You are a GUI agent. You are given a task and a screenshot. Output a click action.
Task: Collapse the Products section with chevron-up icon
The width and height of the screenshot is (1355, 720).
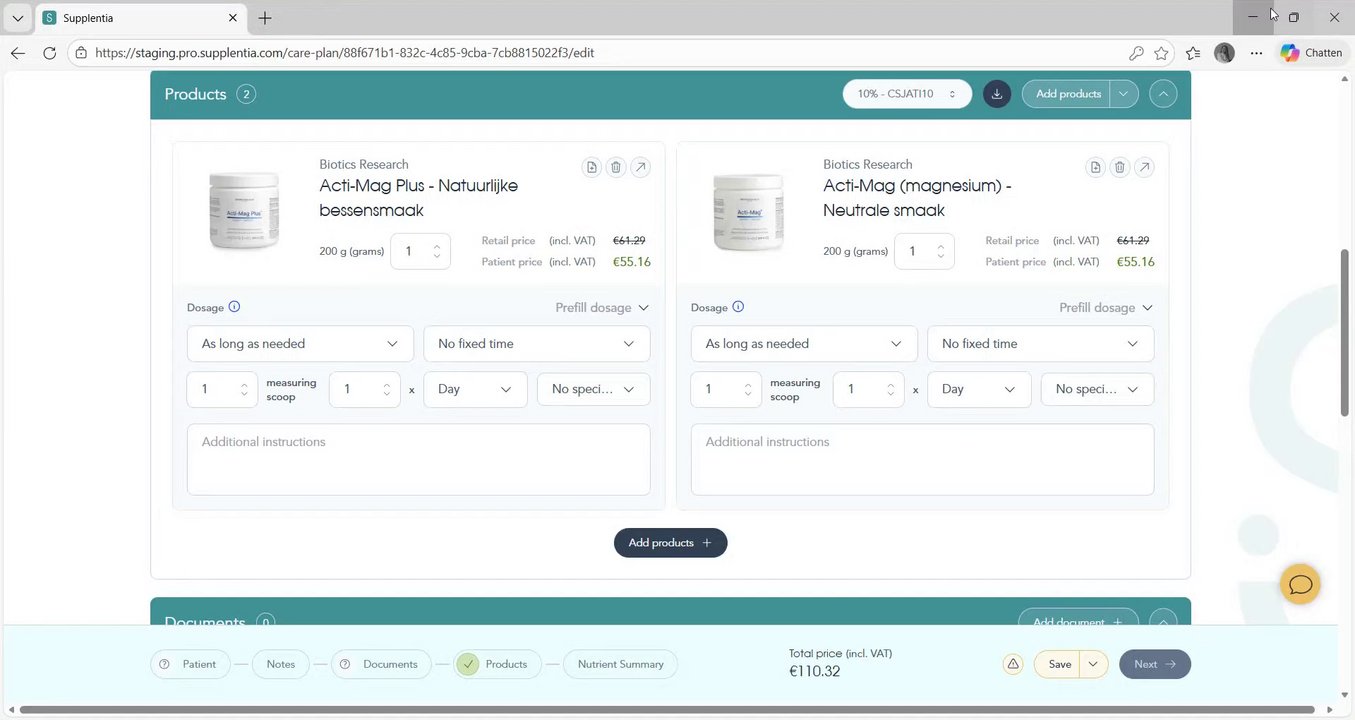click(x=1163, y=94)
